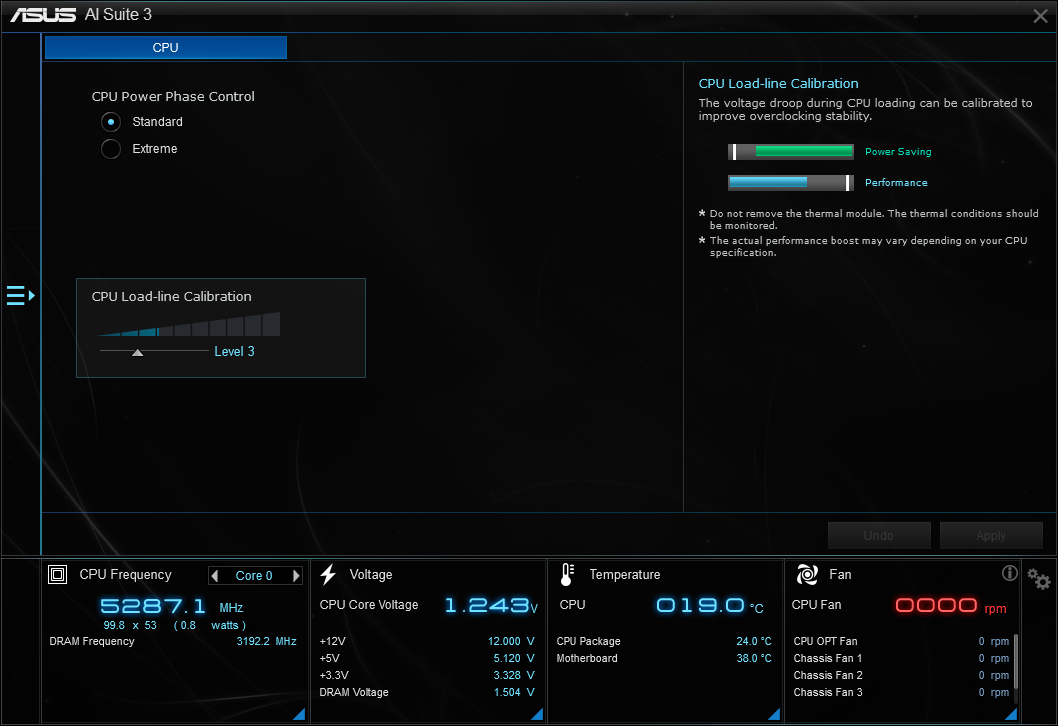Click the 99.8 x 53 multiplier text

click(130, 625)
